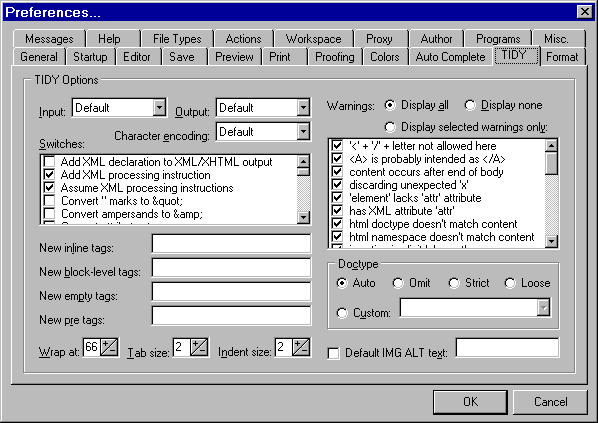Confirm preferences with OK button
Viewport: 598px width, 423px height.
(470, 402)
